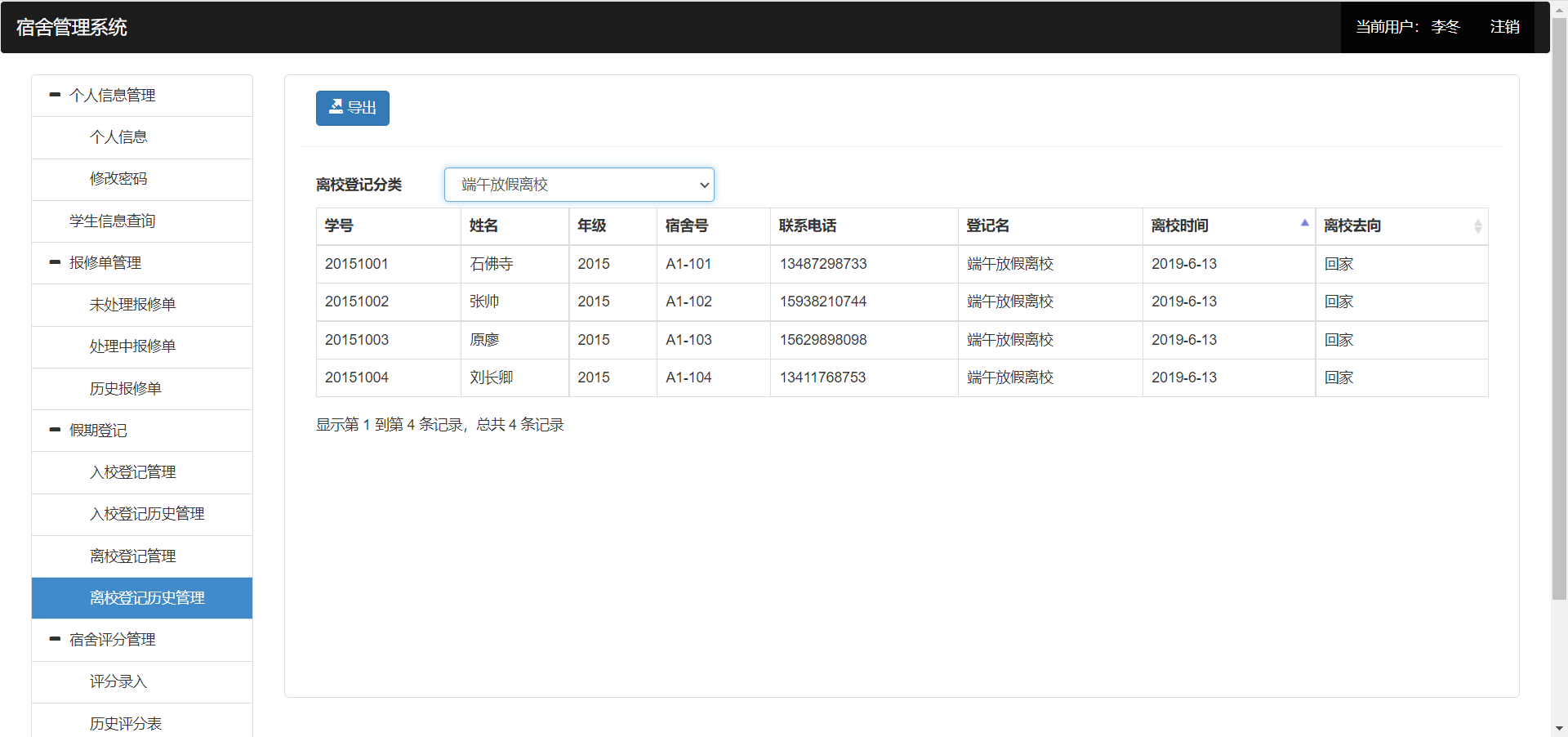Screen dimensions: 1568x737
Task: Click the 导出 export button
Action: pyautogui.click(x=352, y=108)
